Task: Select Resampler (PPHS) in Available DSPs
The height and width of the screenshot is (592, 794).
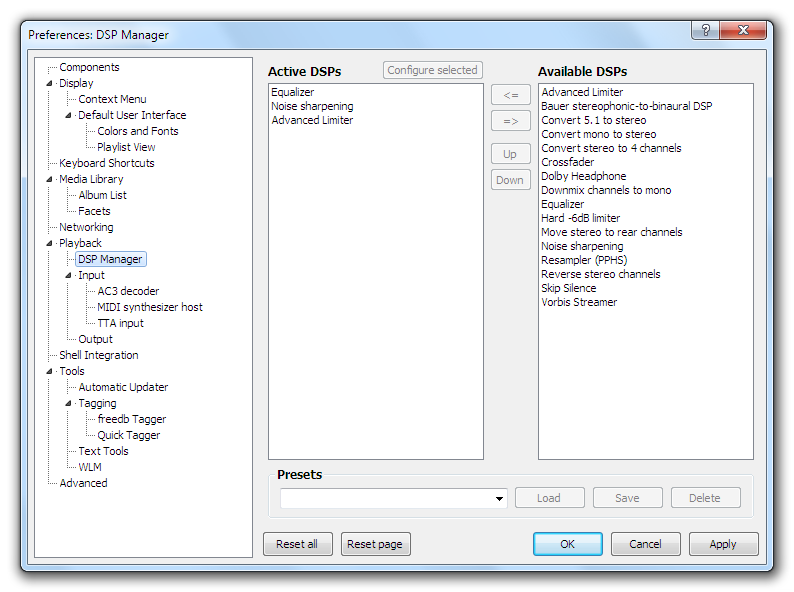Action: coord(584,260)
